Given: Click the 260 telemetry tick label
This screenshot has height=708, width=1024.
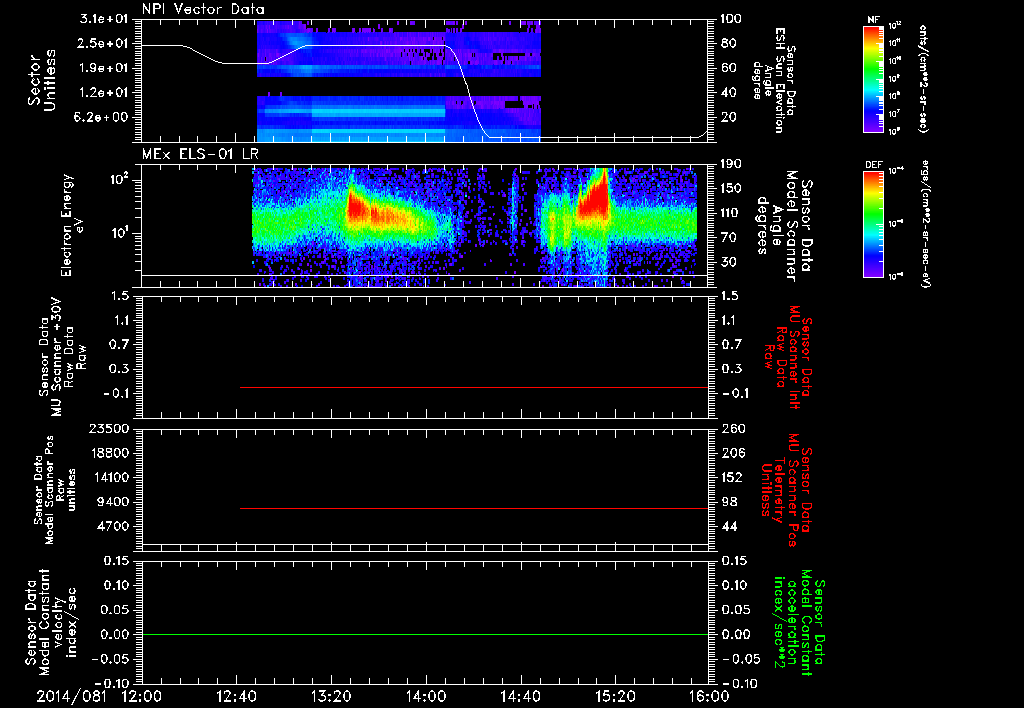Looking at the screenshot, I should [x=733, y=429].
